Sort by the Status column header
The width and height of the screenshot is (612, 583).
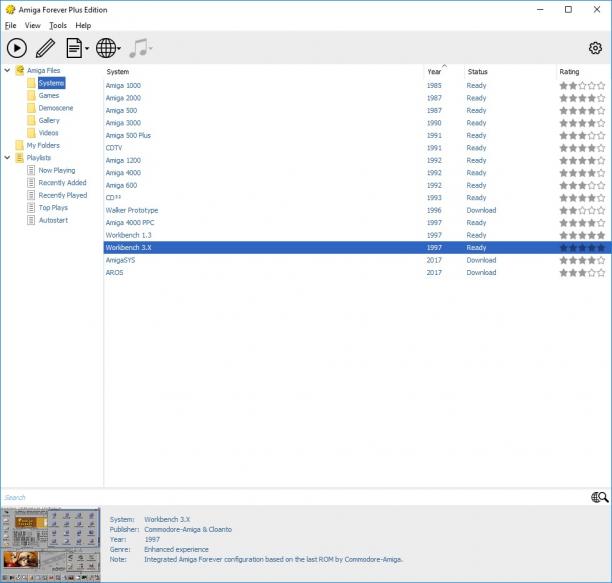pos(510,72)
